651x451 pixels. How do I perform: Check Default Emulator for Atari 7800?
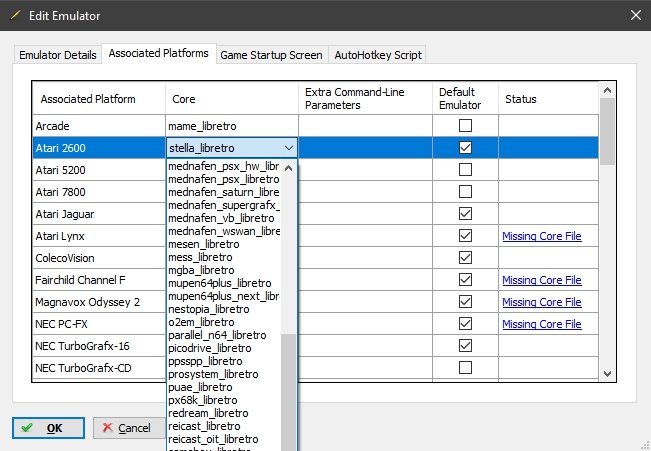pos(465,191)
